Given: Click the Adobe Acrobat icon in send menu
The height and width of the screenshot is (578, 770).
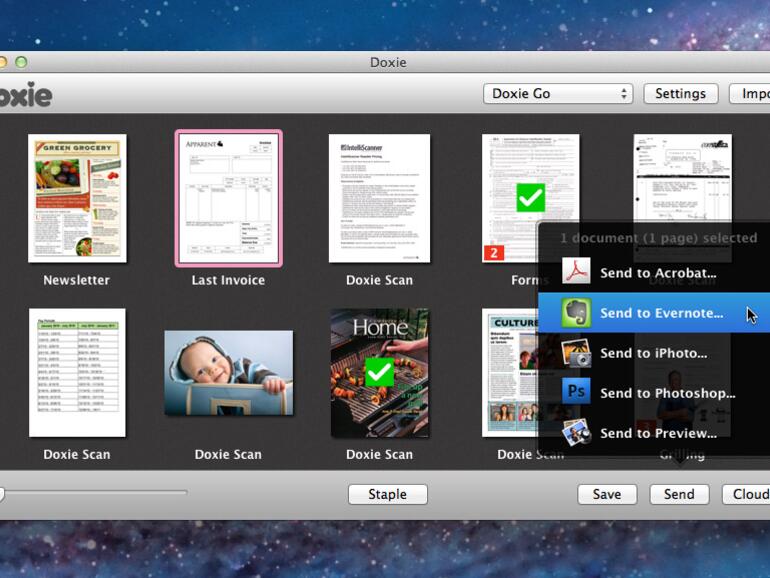Looking at the screenshot, I should 576,271.
